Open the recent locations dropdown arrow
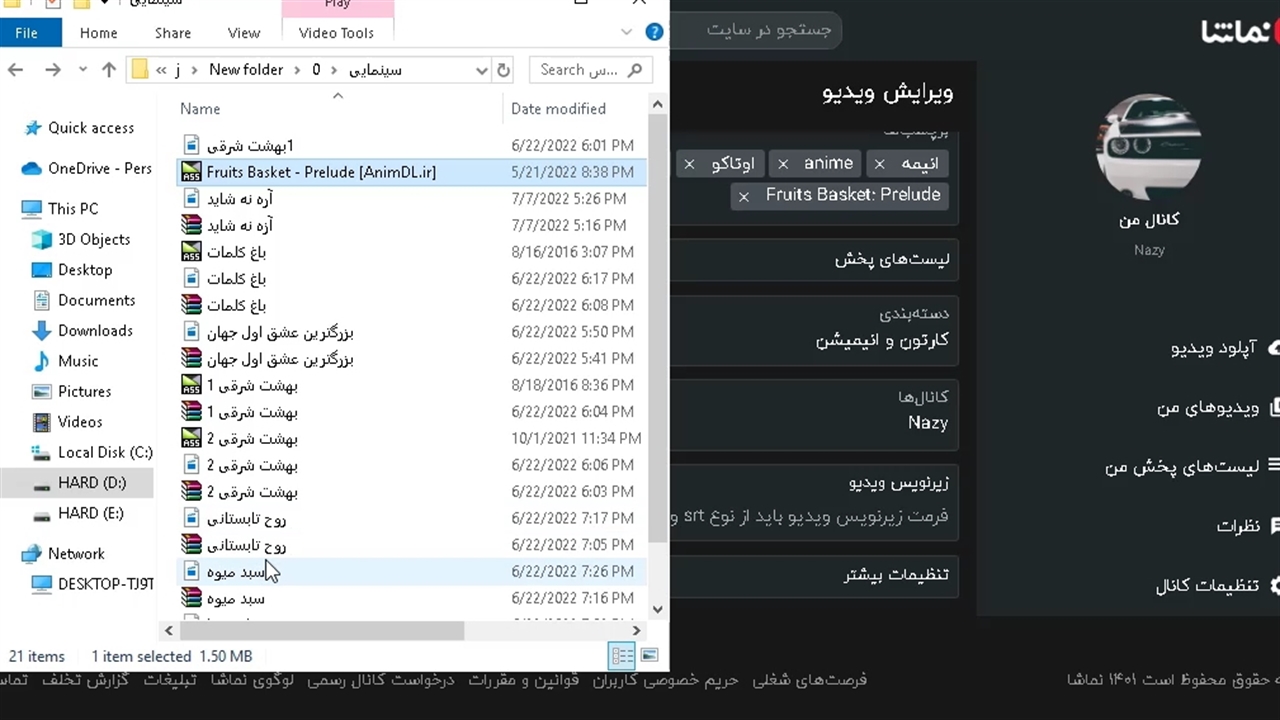The image size is (1280, 720). click(x=81, y=70)
